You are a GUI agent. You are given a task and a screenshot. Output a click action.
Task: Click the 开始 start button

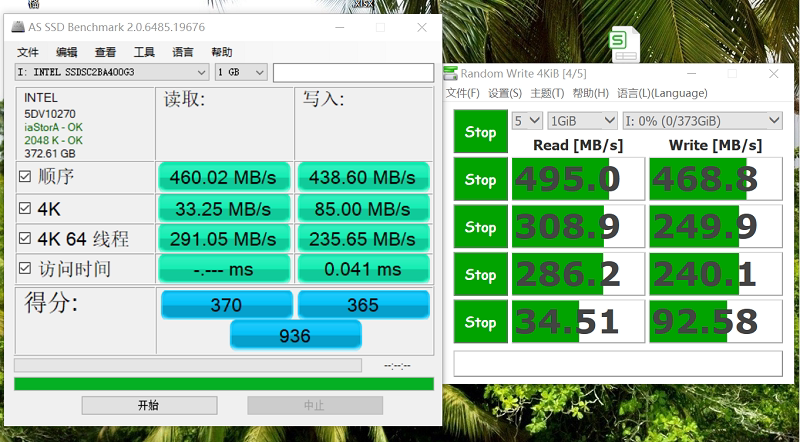click(149, 406)
